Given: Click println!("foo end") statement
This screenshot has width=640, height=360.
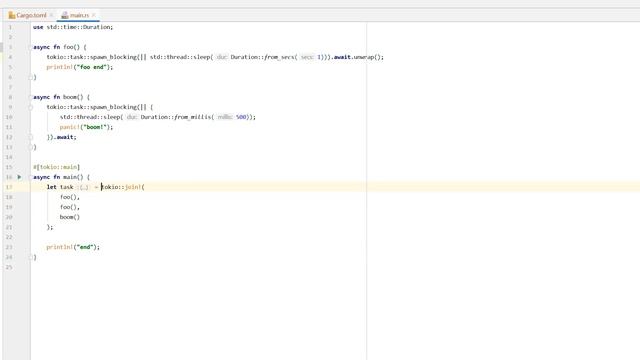Looking at the screenshot, I should click(80, 67).
